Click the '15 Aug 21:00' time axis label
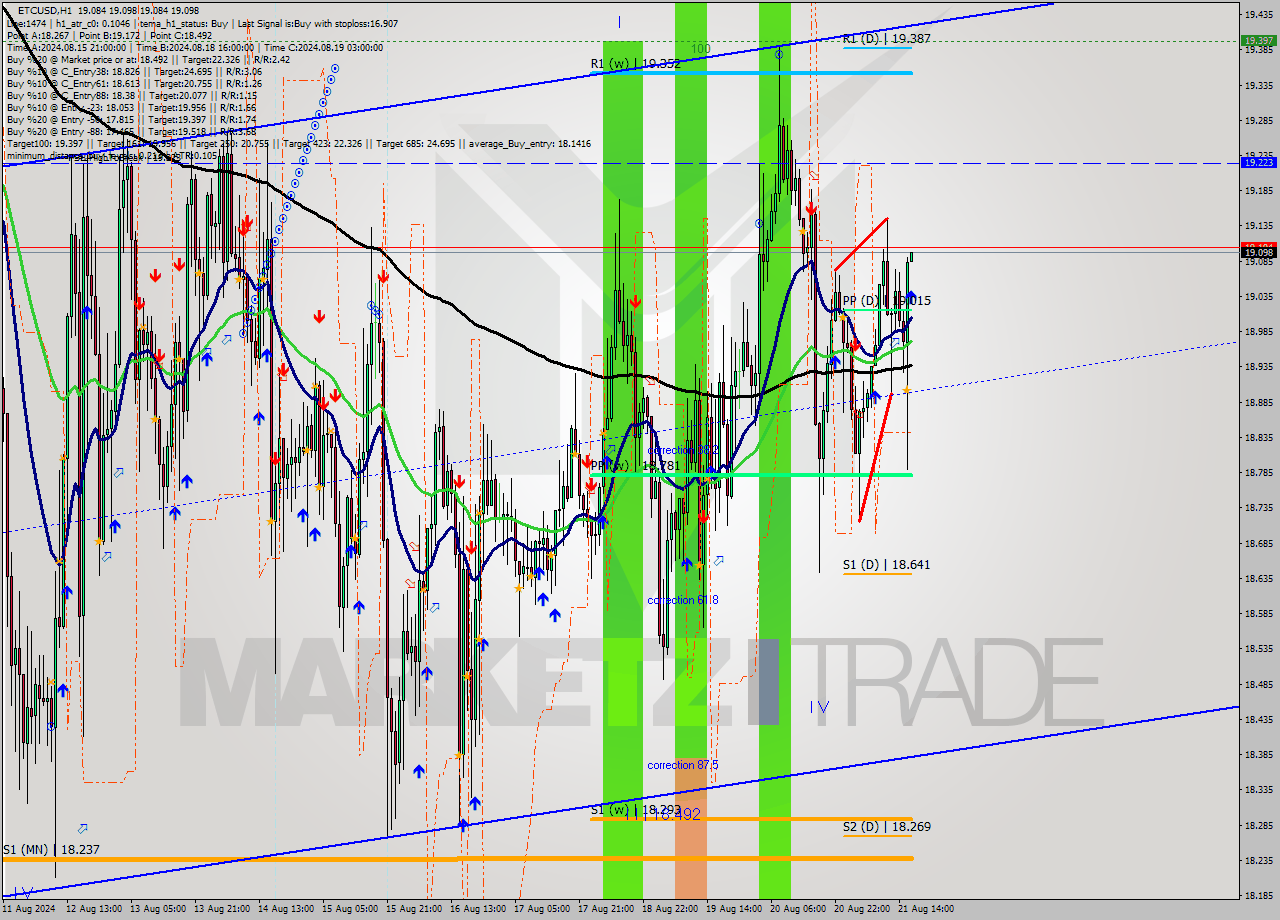Screen dimensions: 1280x920 [414, 909]
